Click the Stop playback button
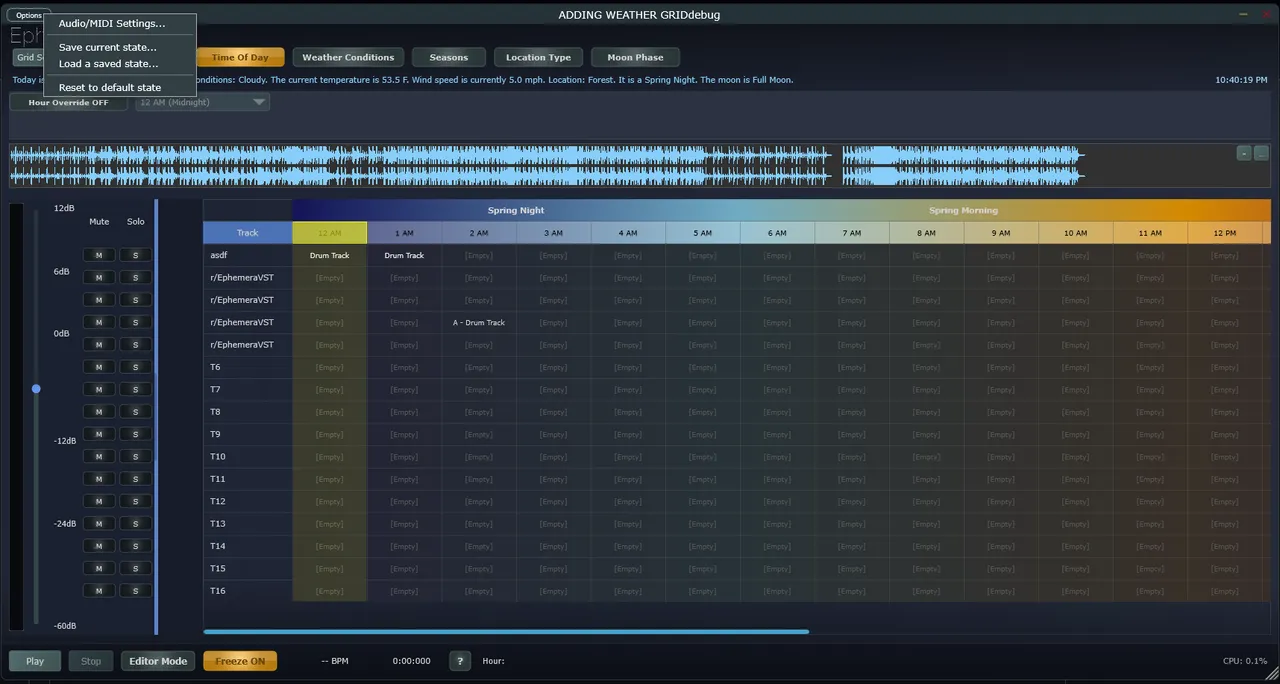Image resolution: width=1280 pixels, height=684 pixels. [x=91, y=661]
